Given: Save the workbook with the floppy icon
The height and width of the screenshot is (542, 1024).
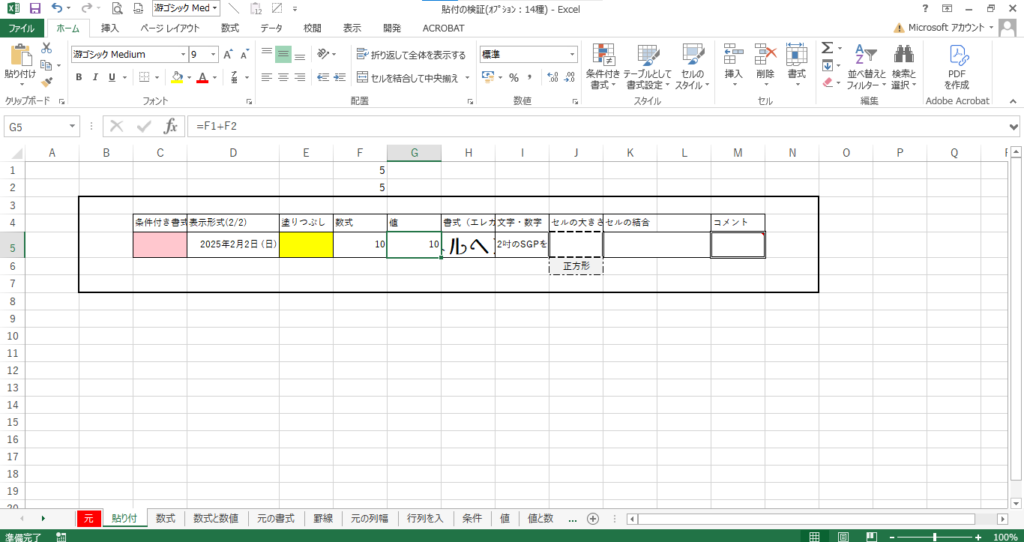Looking at the screenshot, I should click(x=34, y=8).
